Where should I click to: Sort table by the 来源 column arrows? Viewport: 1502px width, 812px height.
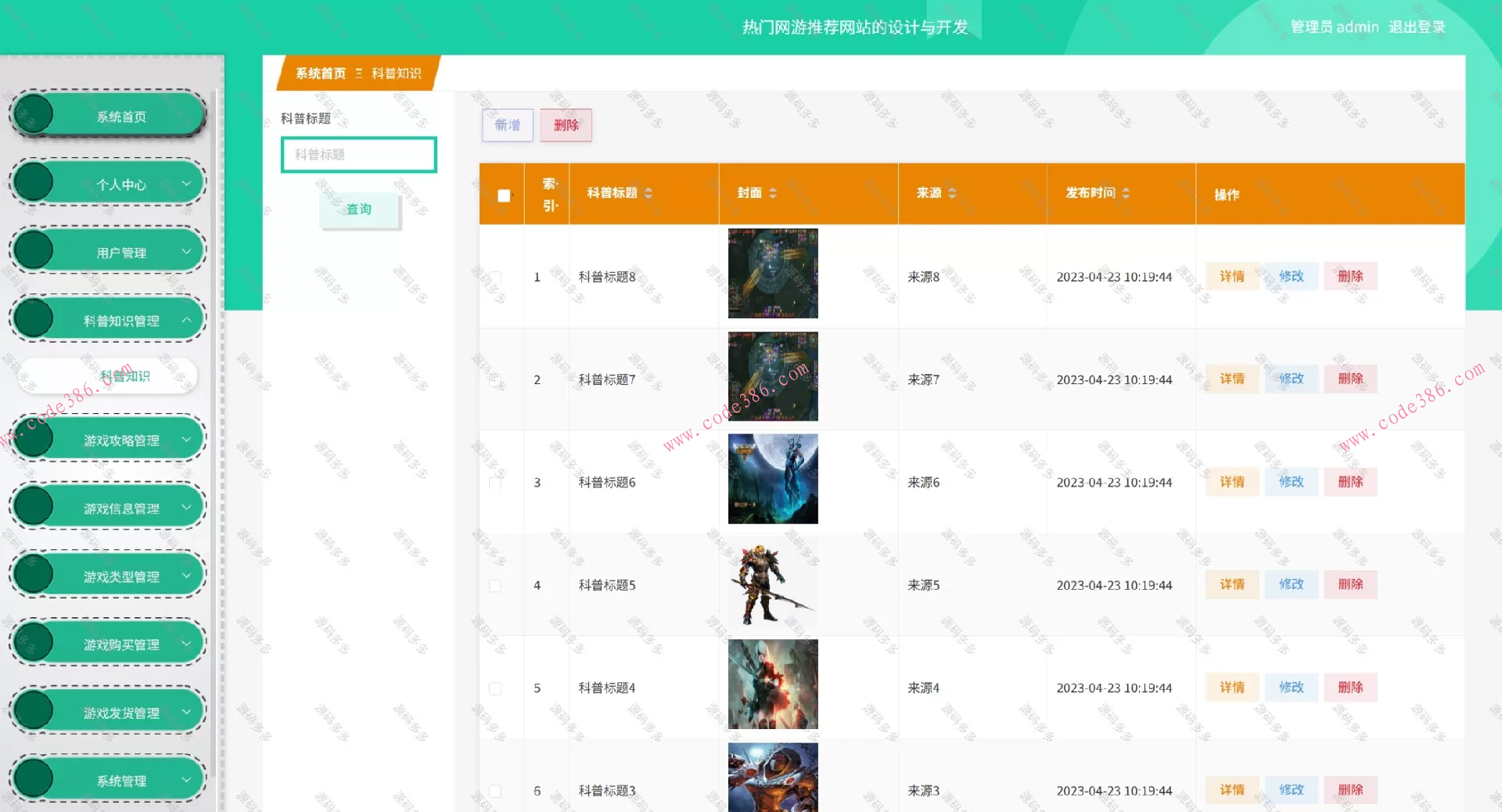[951, 193]
